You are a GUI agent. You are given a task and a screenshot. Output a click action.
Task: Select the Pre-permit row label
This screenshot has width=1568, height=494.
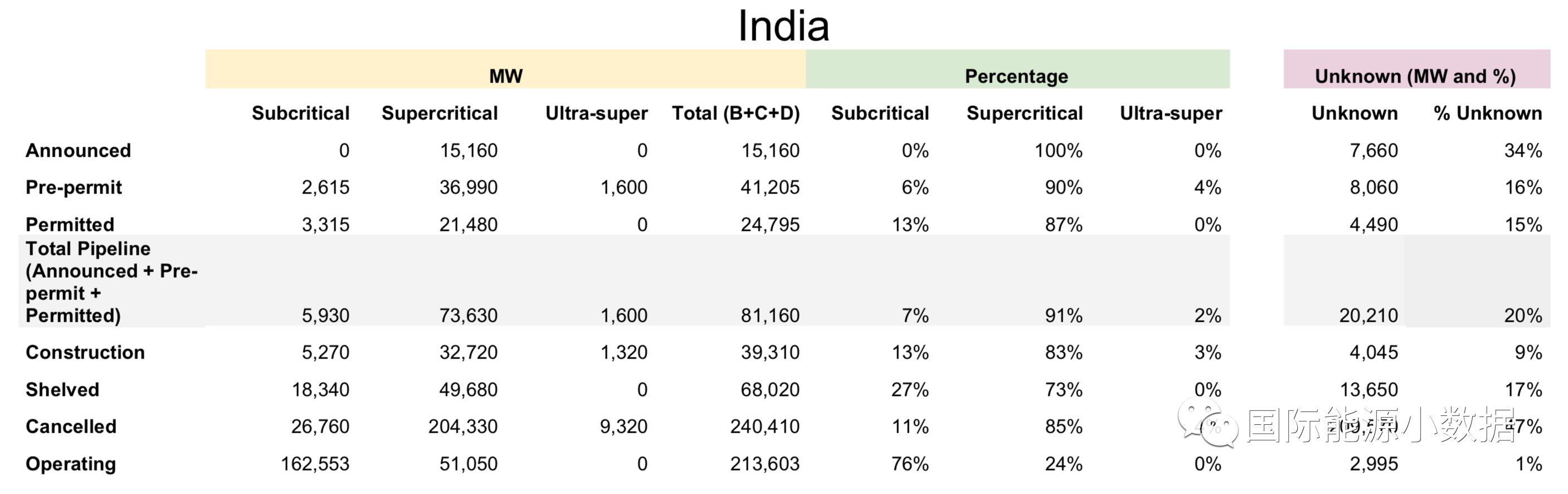(x=74, y=187)
